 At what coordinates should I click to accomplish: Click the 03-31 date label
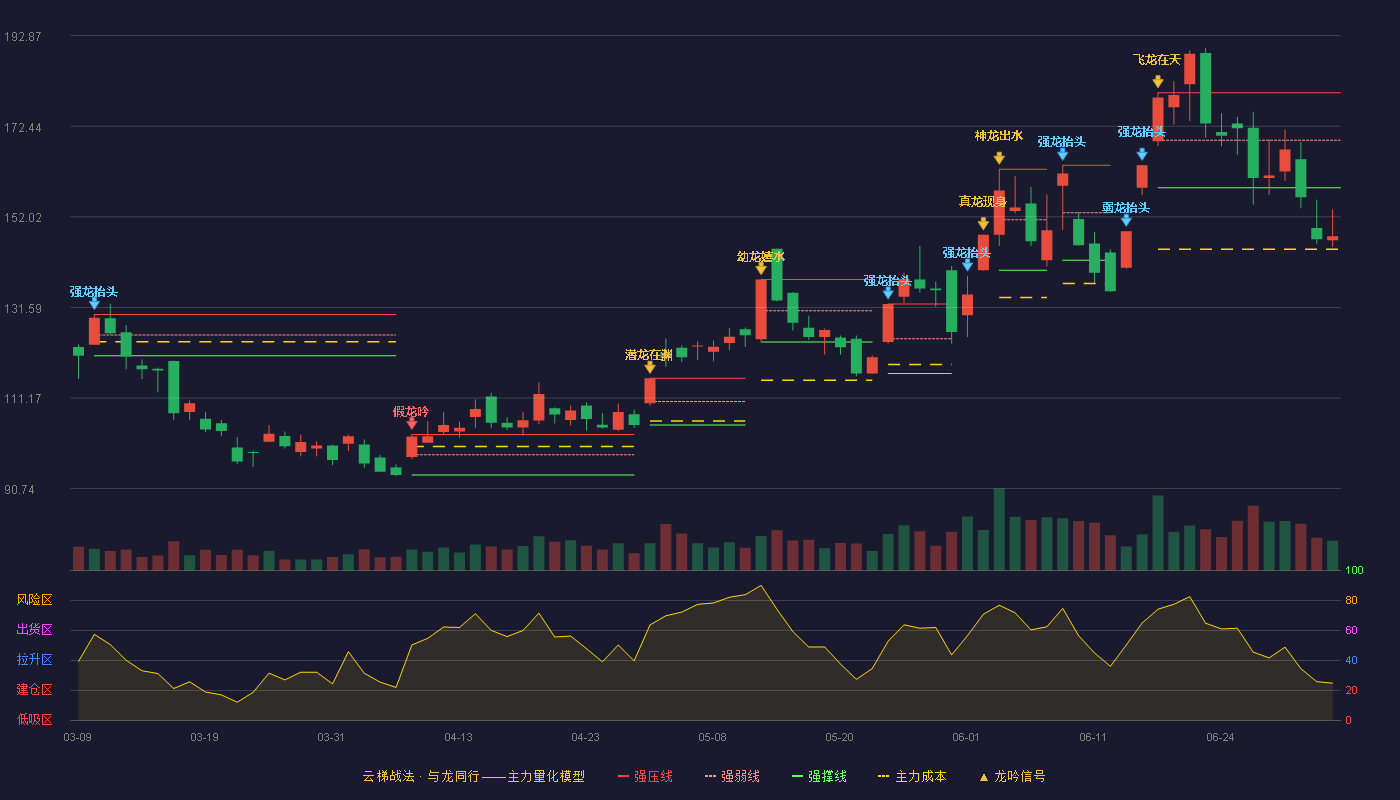(331, 737)
